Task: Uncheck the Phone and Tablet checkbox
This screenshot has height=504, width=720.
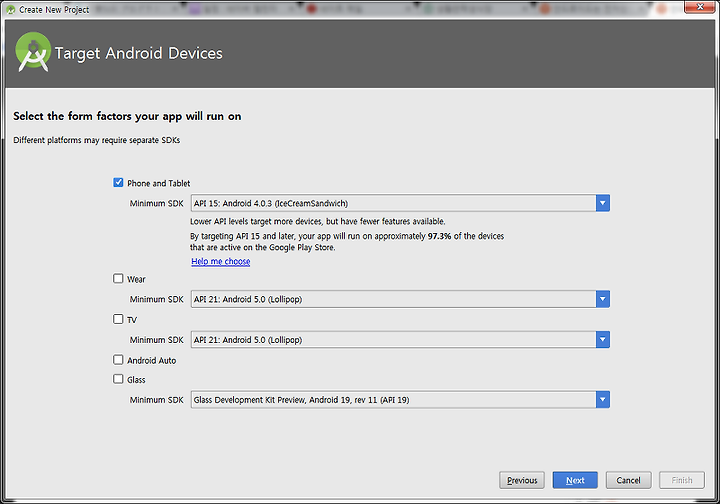Action: point(118,183)
